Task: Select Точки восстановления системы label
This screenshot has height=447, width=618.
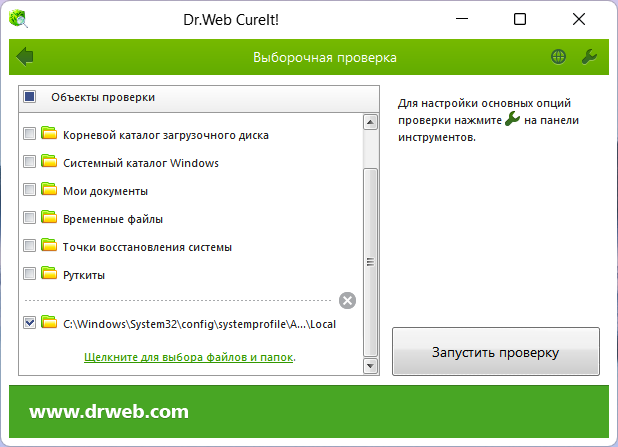Action: point(147,247)
